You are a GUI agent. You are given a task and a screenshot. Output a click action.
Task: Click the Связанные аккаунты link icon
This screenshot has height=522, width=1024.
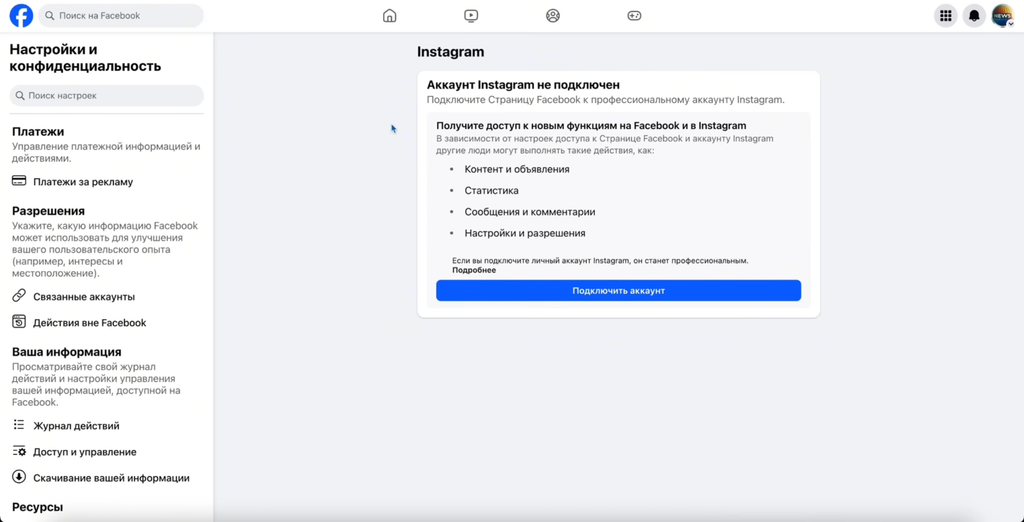coord(19,296)
